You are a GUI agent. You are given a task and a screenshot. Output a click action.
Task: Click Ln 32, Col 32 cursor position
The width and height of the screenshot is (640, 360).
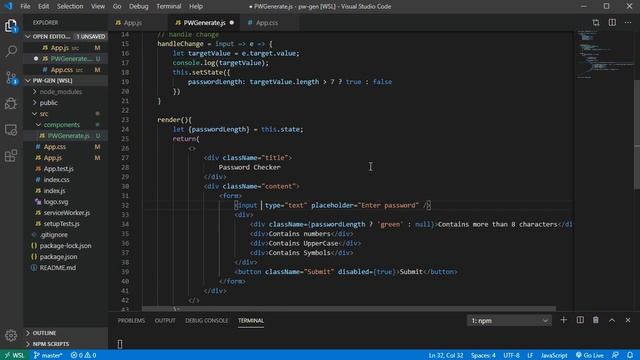445,355
